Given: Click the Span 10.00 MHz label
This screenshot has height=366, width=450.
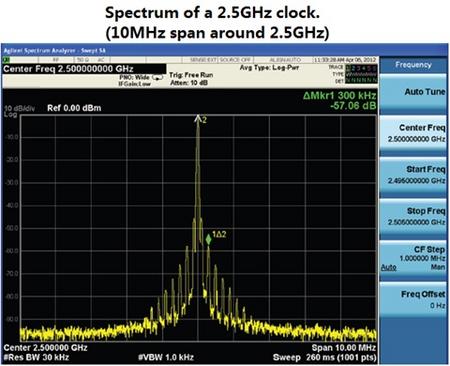Looking at the screenshot, I should pos(343,348).
